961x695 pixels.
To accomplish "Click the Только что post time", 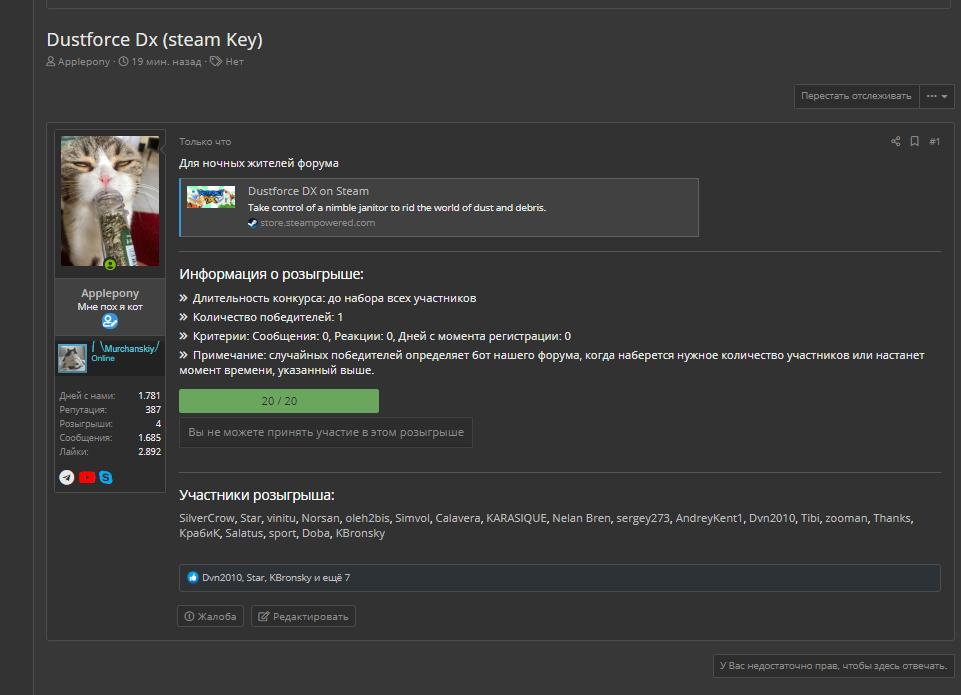I will coord(205,142).
